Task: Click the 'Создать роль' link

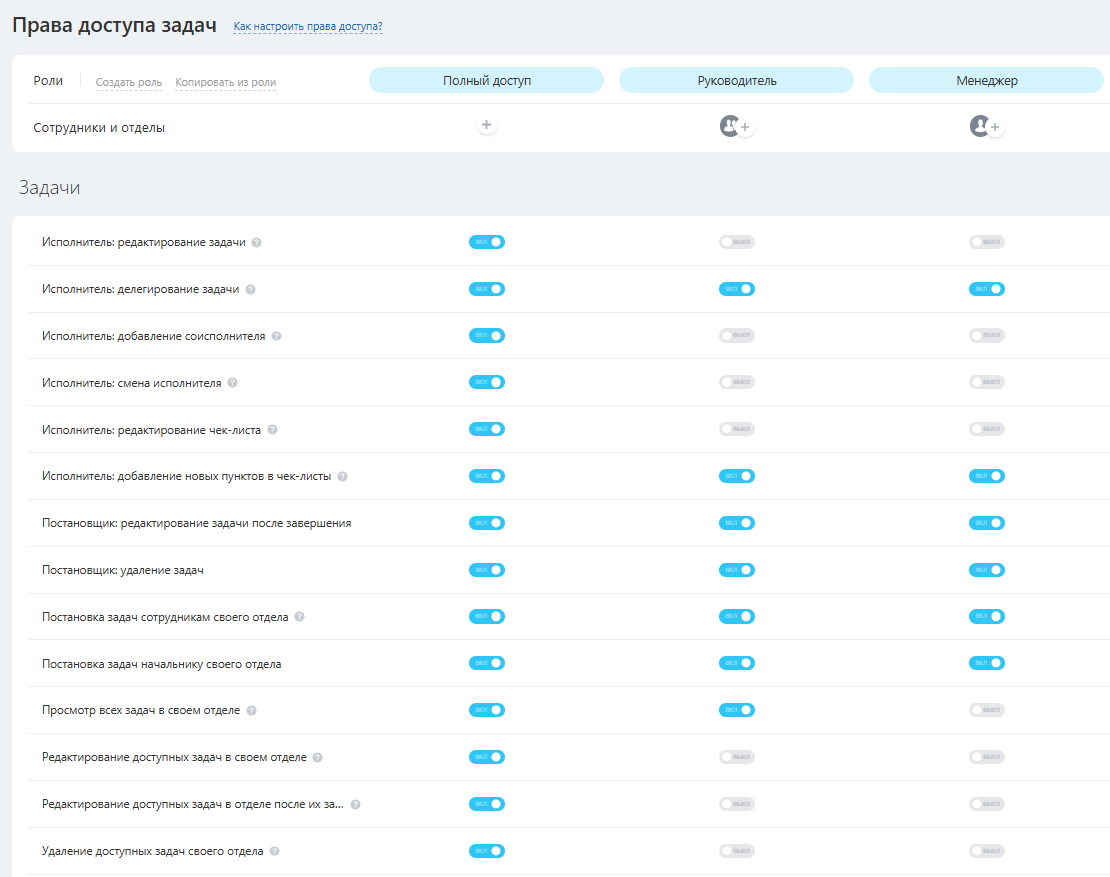Action: (129, 83)
